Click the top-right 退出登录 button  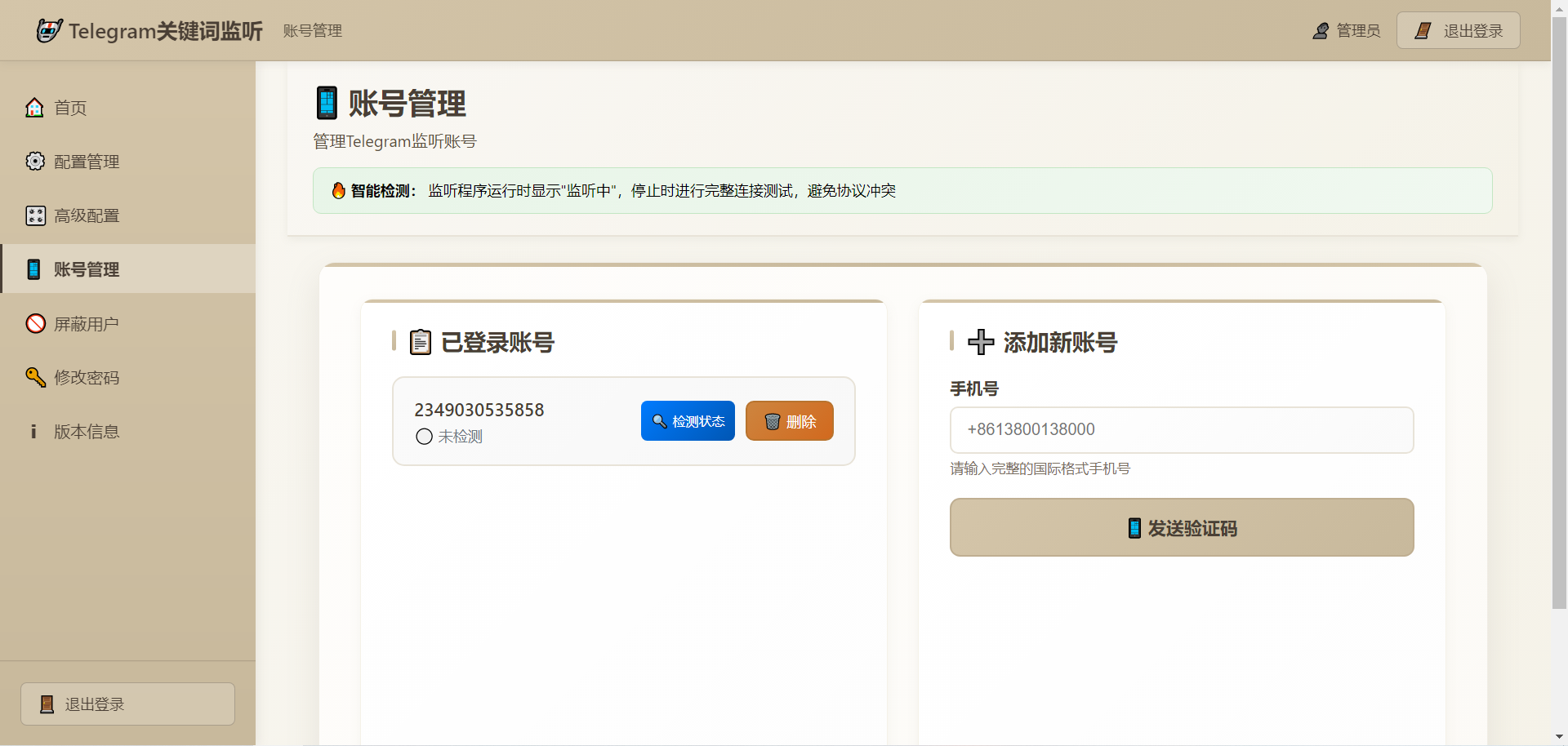click(x=1458, y=31)
